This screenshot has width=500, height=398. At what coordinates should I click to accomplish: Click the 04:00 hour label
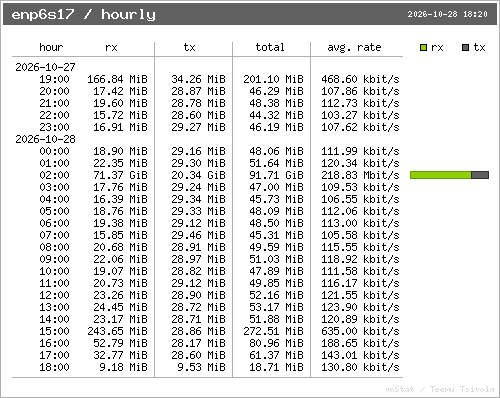[54, 199]
